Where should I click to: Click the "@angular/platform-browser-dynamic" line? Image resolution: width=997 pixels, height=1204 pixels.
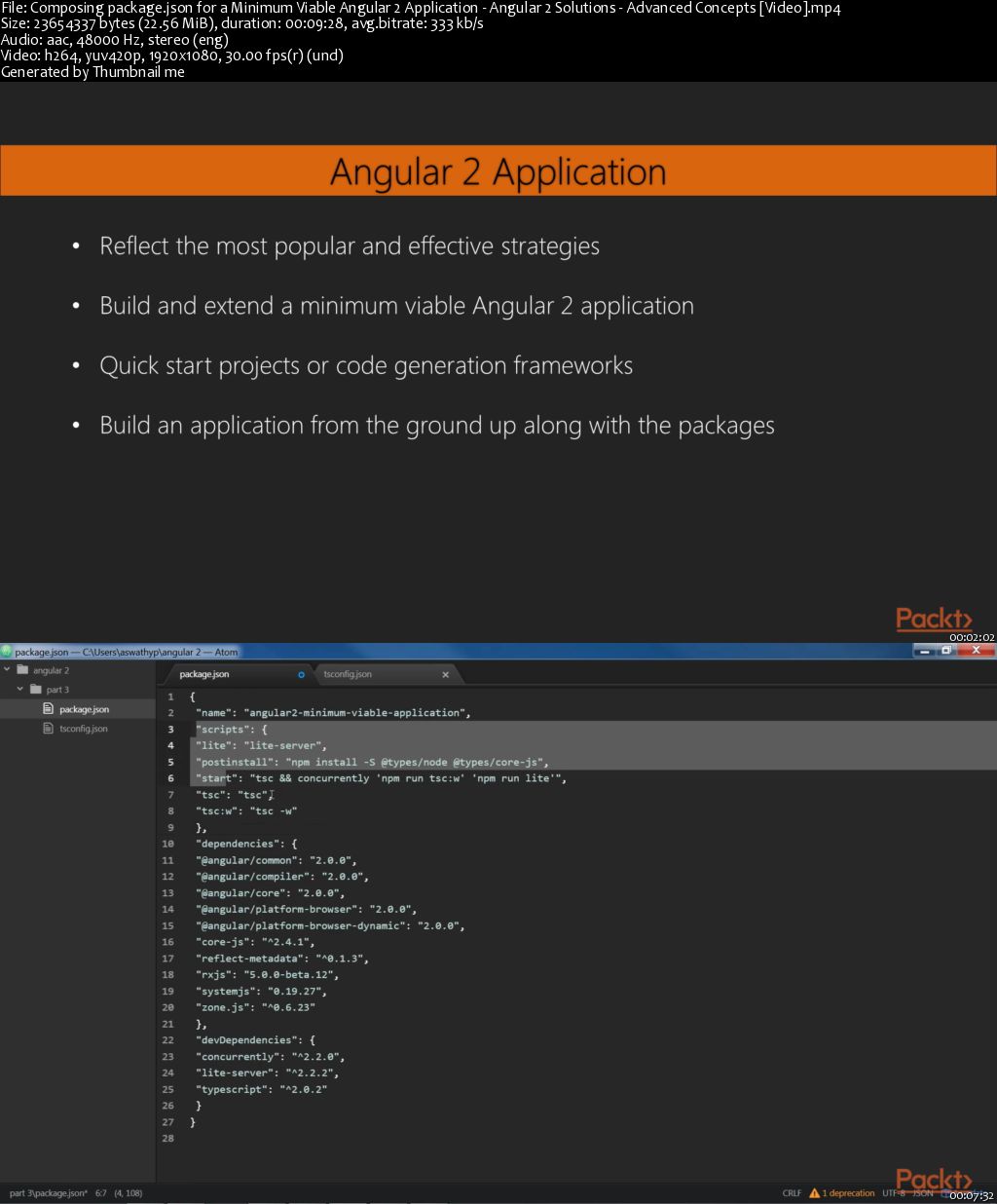point(330,925)
